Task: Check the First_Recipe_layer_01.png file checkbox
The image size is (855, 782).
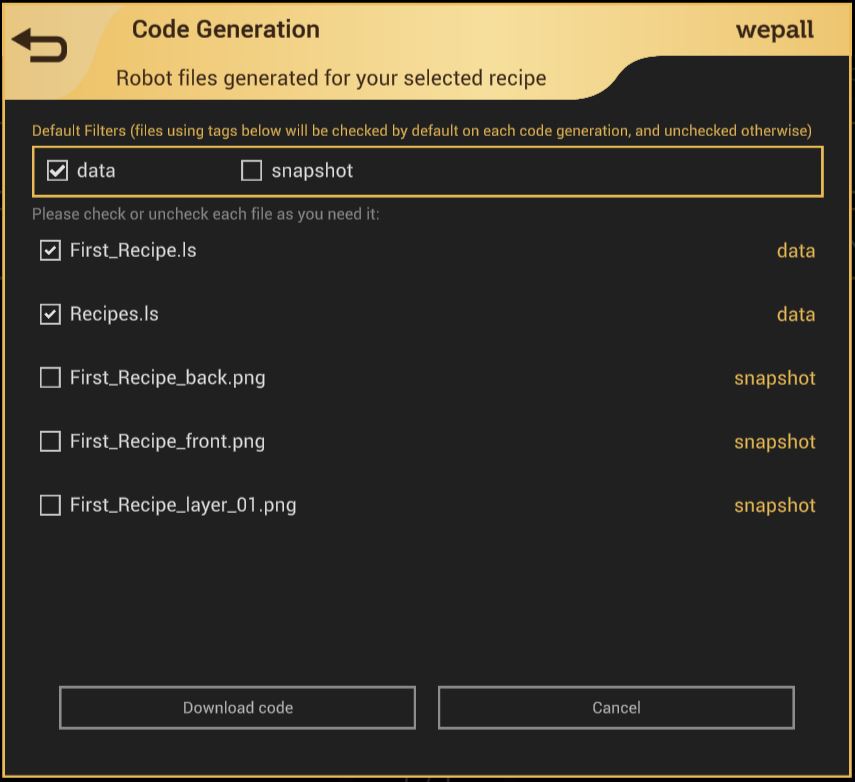Action: coord(50,506)
